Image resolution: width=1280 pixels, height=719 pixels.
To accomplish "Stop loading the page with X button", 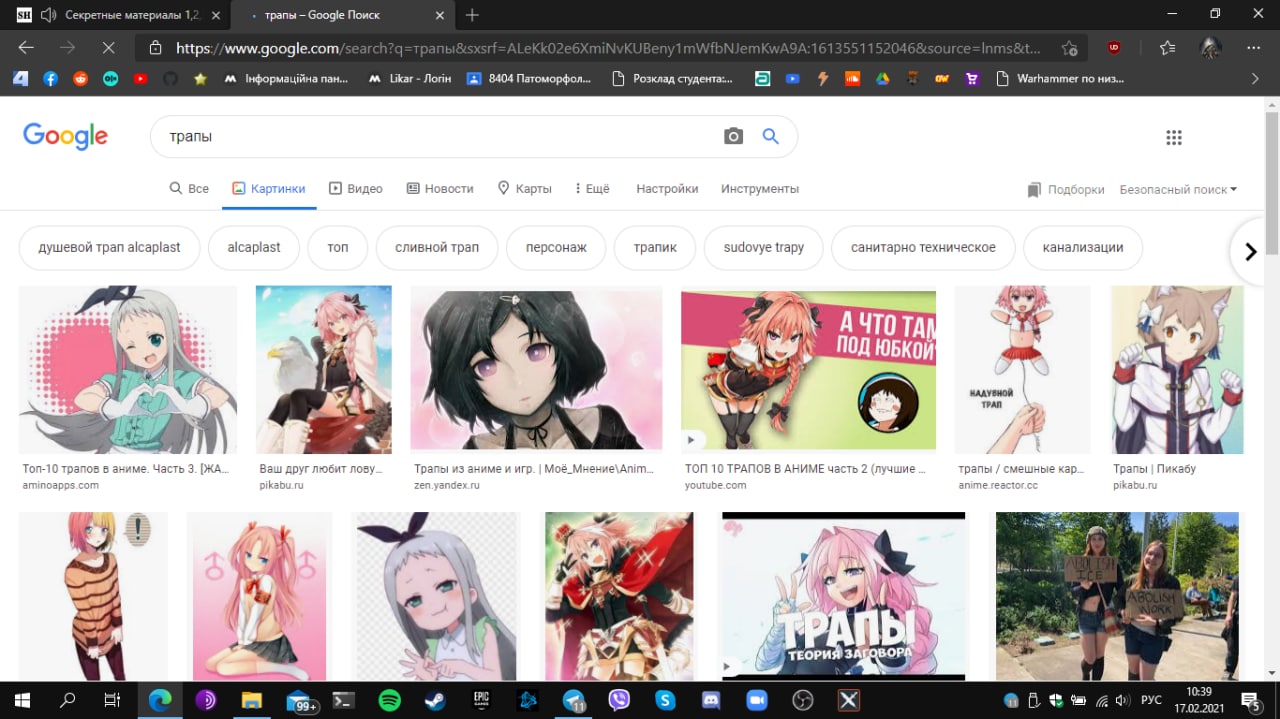I will 108,47.
